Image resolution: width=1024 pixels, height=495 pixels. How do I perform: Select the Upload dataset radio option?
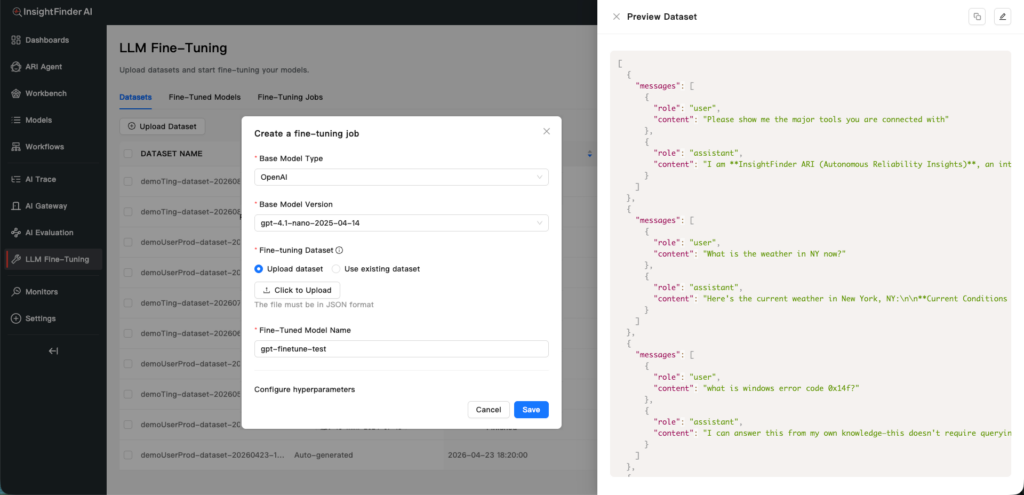[259, 268]
